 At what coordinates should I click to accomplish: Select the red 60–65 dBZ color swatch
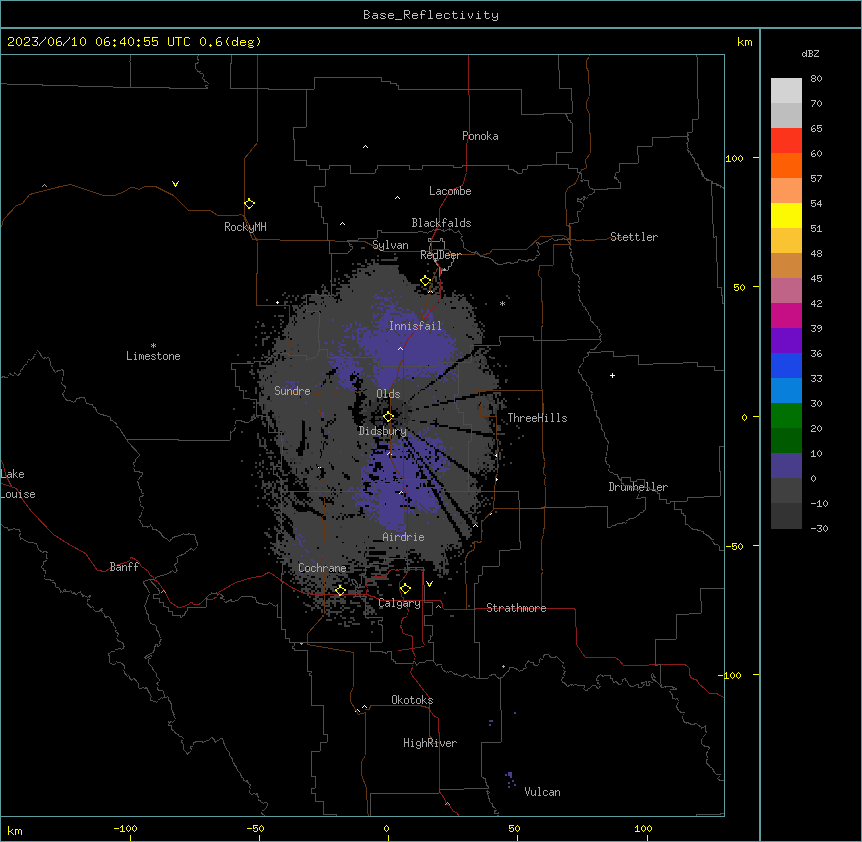click(786, 141)
